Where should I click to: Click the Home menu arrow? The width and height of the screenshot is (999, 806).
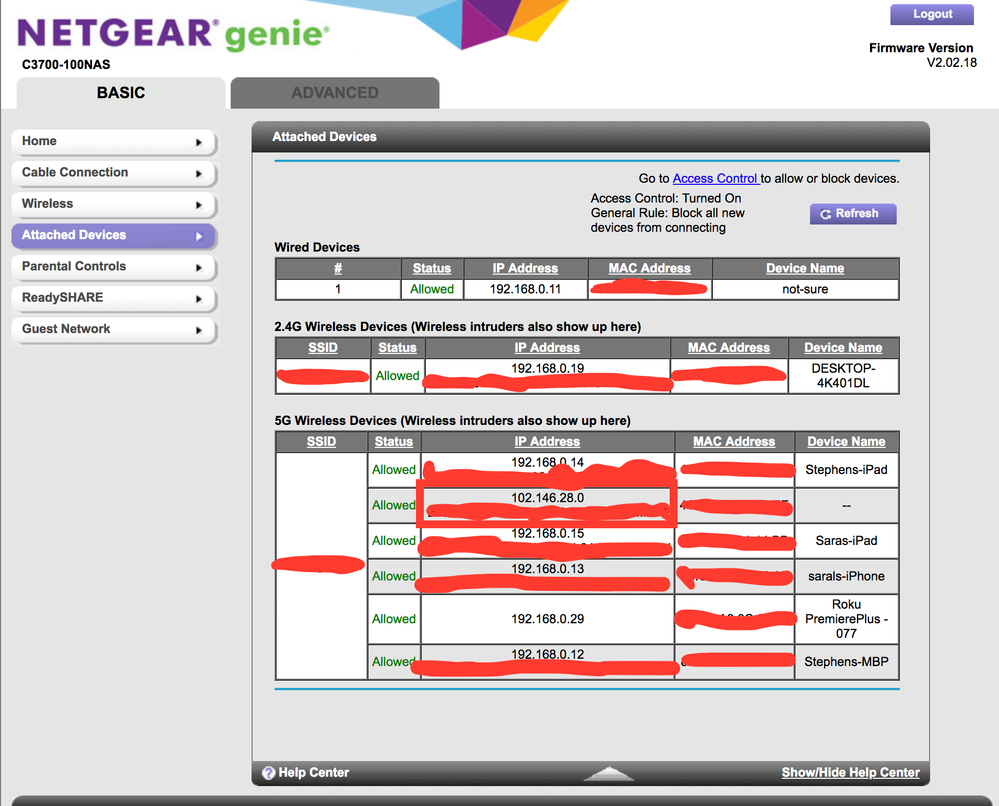(x=199, y=142)
